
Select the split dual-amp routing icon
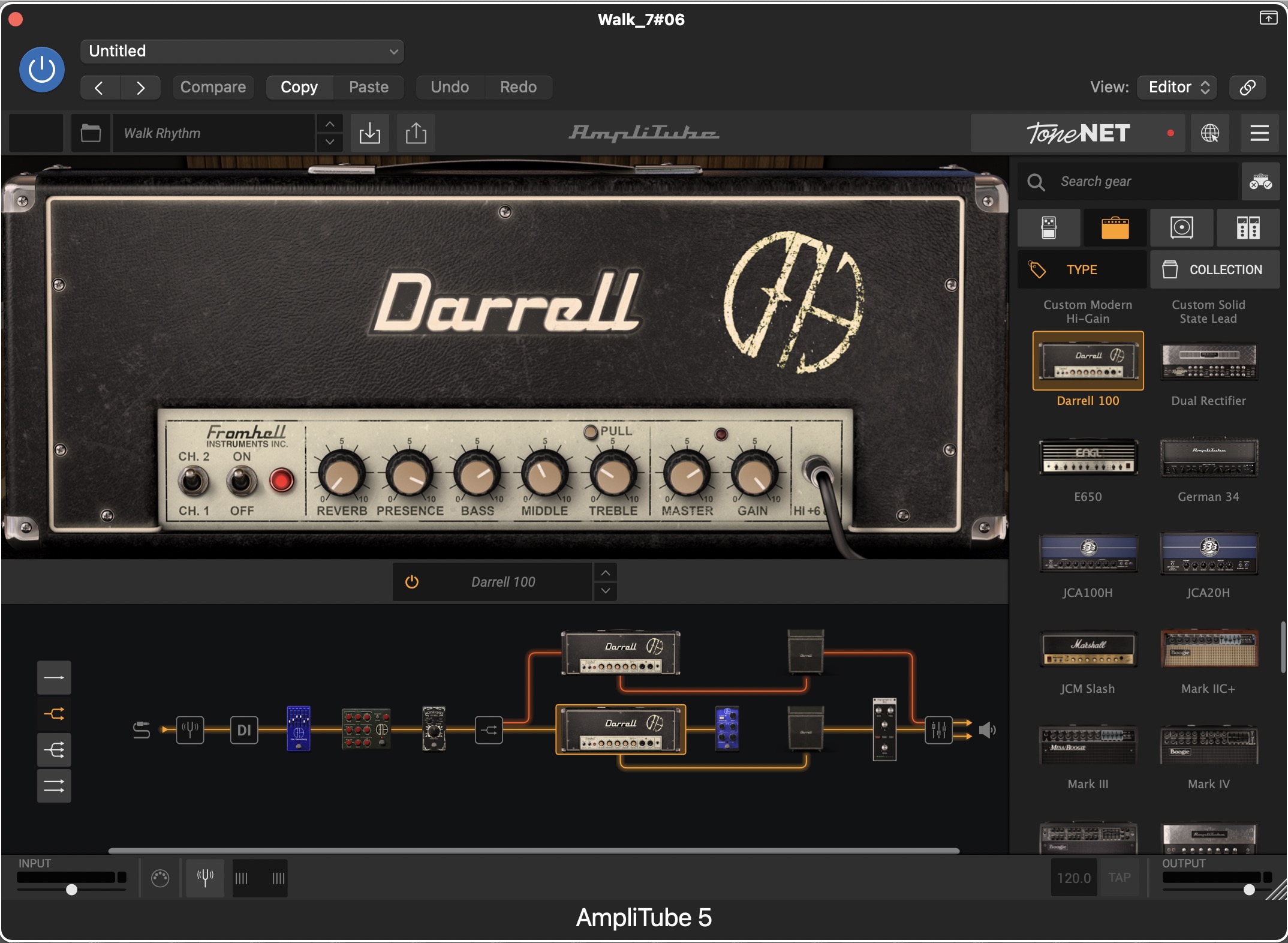(54, 714)
